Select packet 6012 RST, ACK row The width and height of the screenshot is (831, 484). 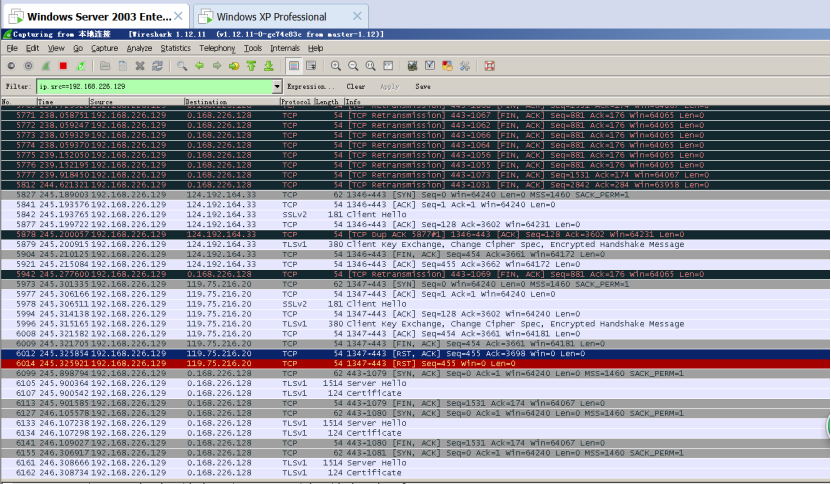(415, 354)
